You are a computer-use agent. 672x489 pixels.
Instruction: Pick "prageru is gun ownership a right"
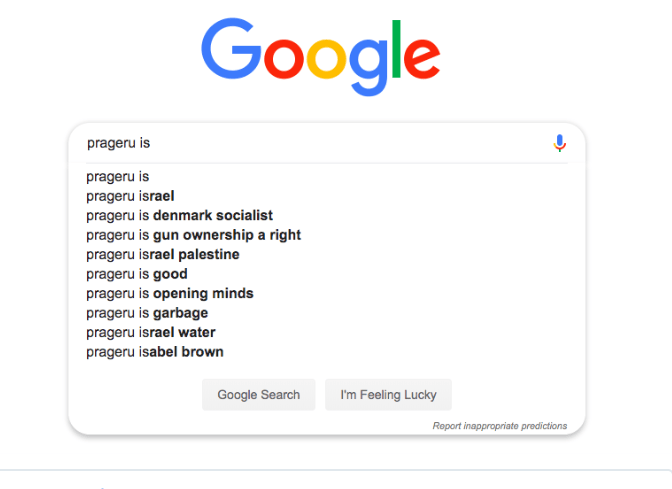(x=193, y=235)
